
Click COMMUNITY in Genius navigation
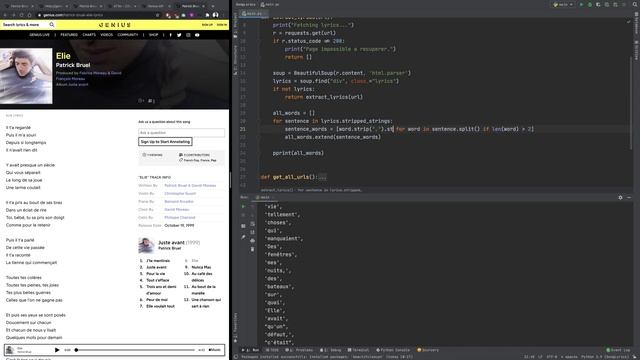(128, 35)
